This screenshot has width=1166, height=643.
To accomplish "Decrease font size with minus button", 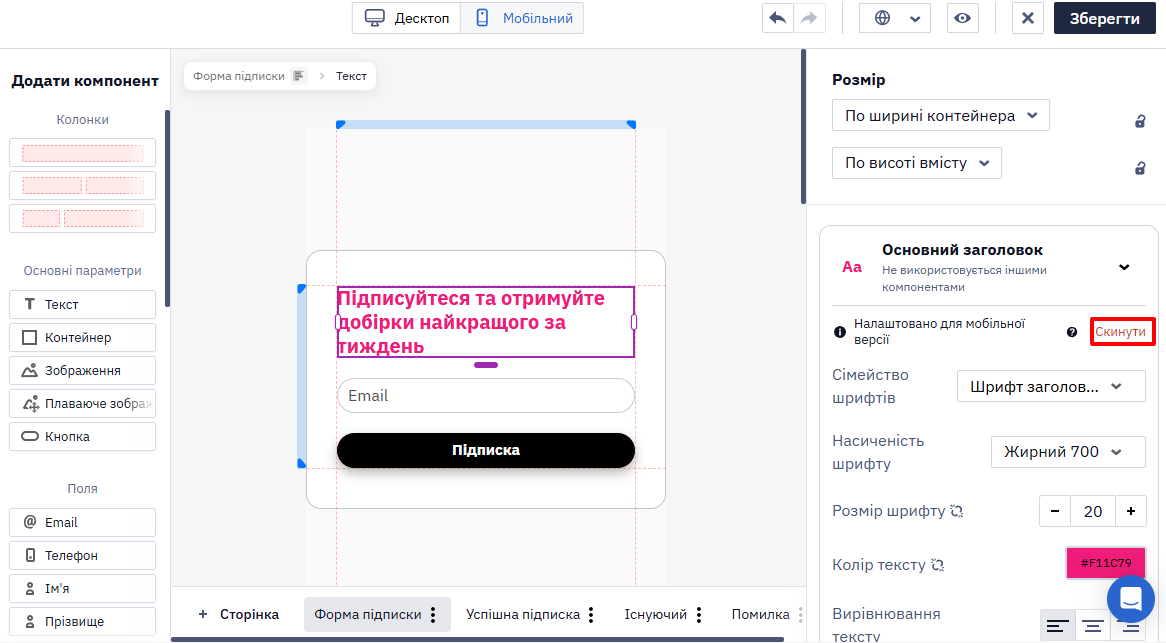I will (1054, 511).
